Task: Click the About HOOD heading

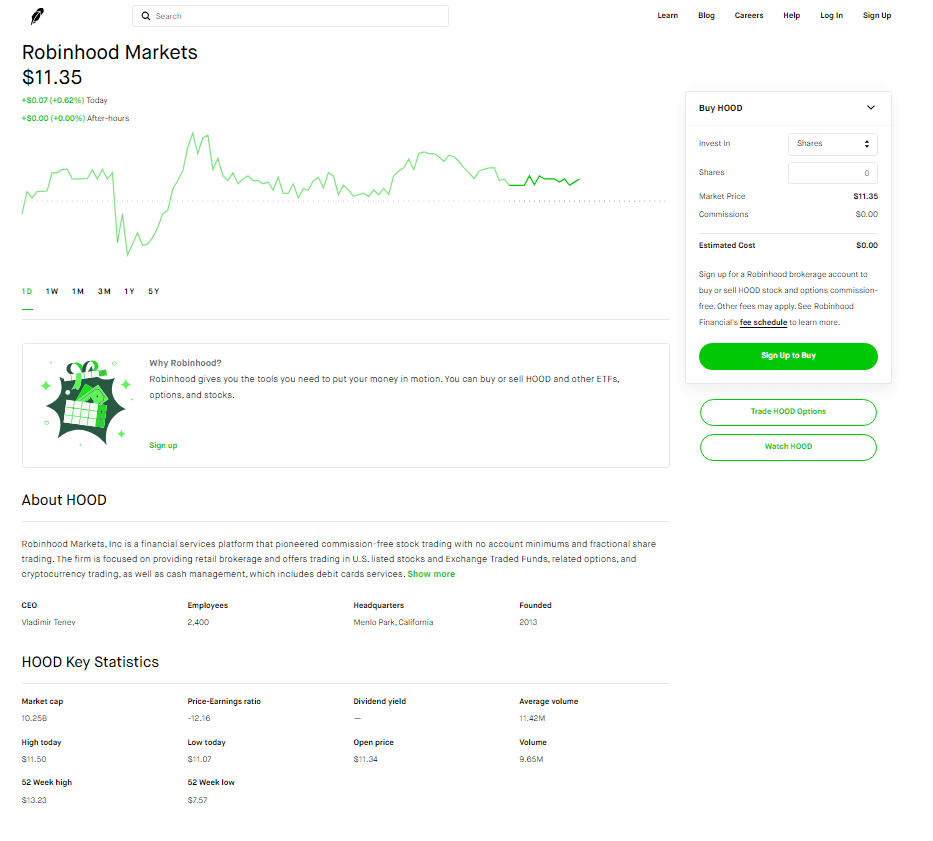Action: [x=64, y=500]
